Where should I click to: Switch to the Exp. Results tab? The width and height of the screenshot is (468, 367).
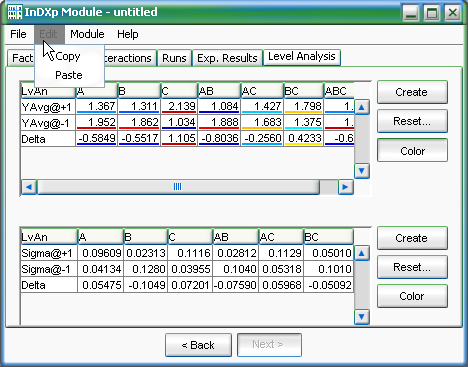coord(227,58)
